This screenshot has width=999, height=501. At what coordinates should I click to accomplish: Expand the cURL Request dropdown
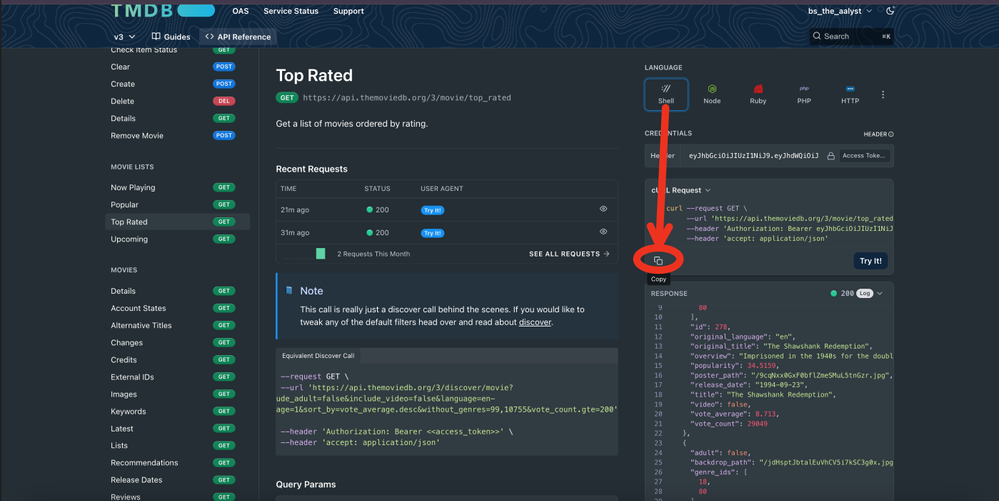click(x=682, y=190)
